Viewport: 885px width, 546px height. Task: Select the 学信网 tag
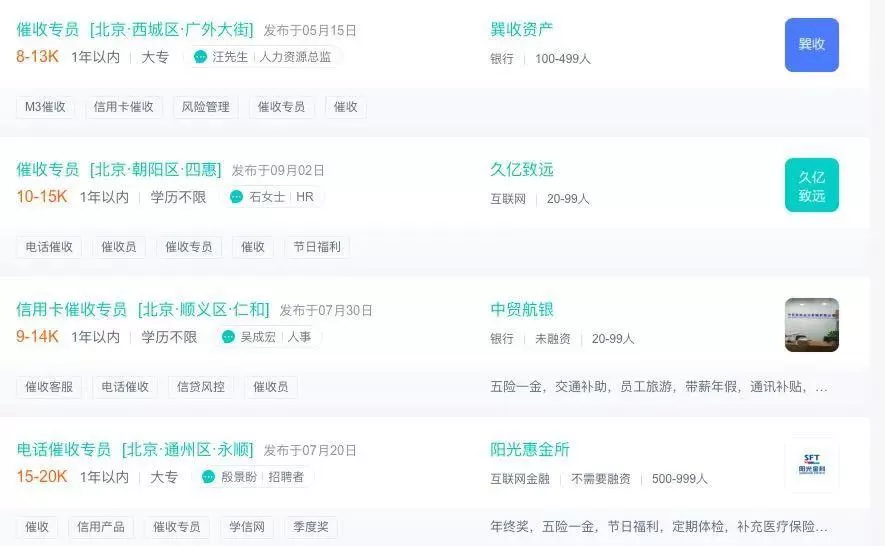click(x=247, y=527)
